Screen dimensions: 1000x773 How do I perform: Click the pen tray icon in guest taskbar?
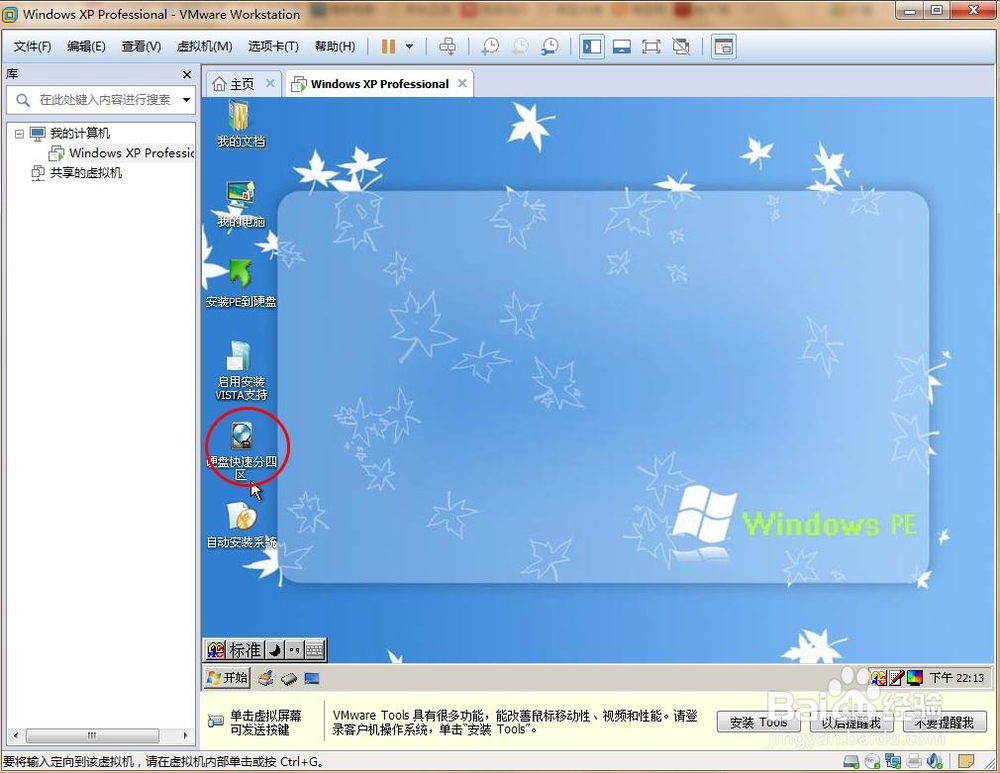pos(897,678)
